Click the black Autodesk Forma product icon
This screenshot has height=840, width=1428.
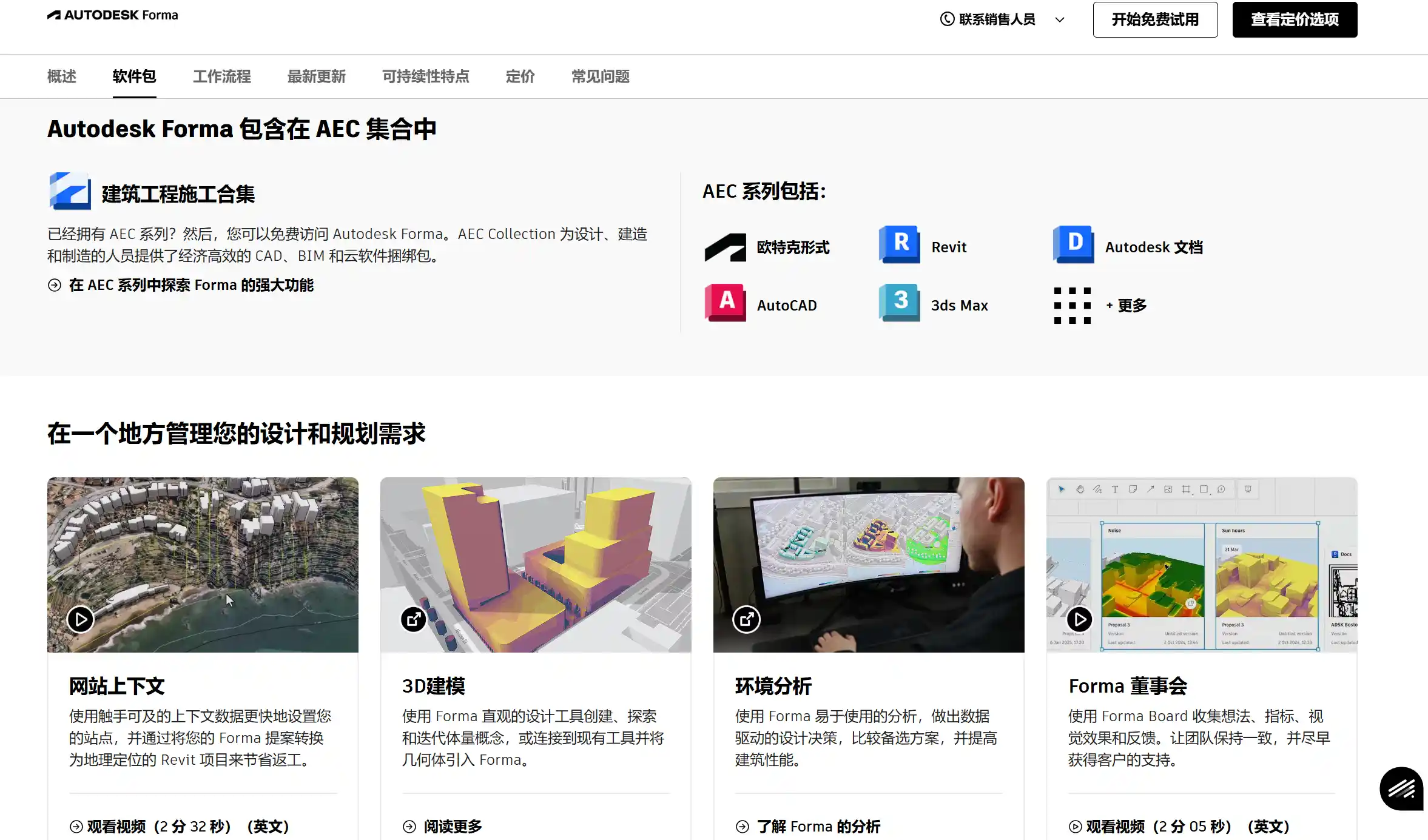(x=725, y=247)
